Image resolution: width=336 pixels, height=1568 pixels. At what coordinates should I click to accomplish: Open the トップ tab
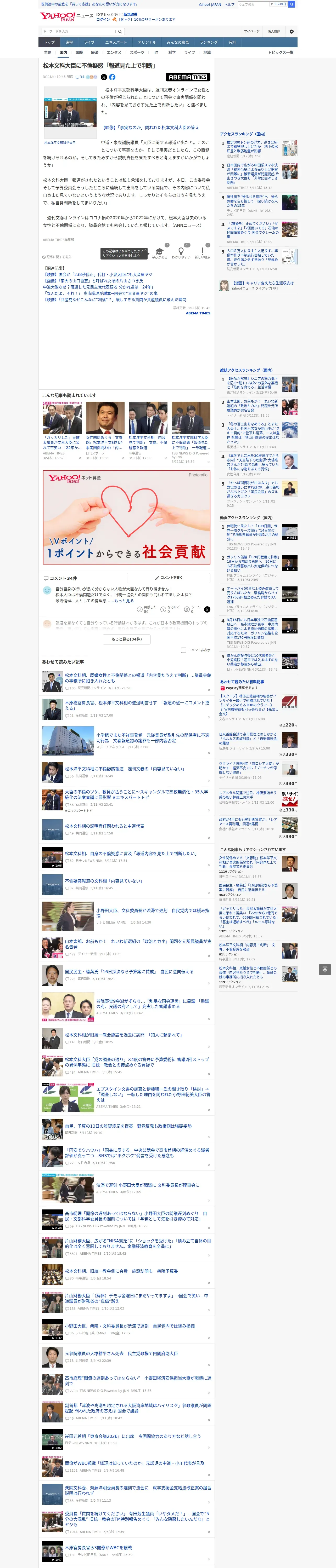pos(49,42)
